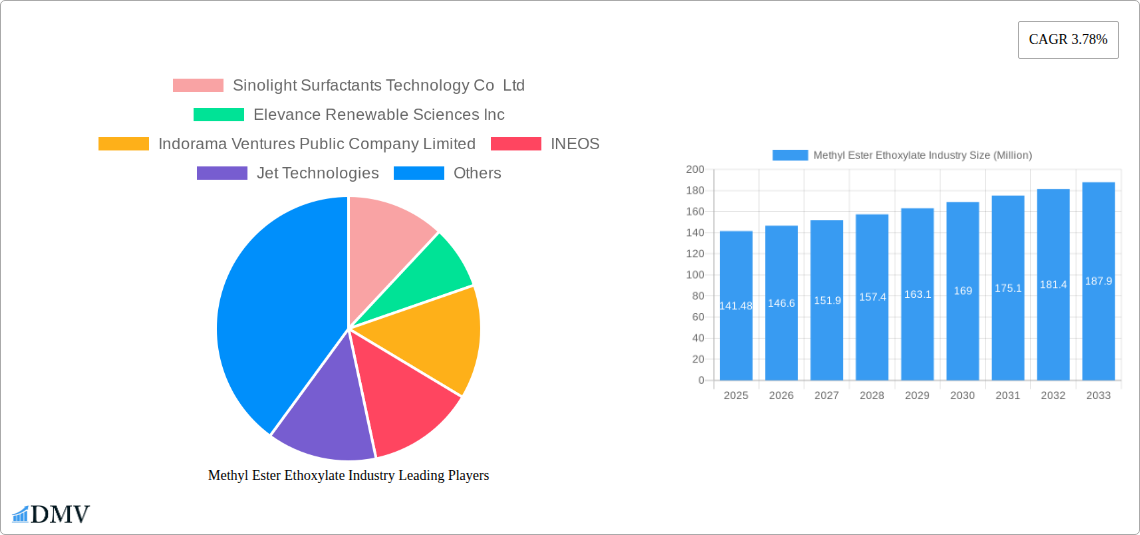Screen dimensions: 1140x535
Task: Click Indorama Ventures Public Company Limited label
Action: pos(317,144)
